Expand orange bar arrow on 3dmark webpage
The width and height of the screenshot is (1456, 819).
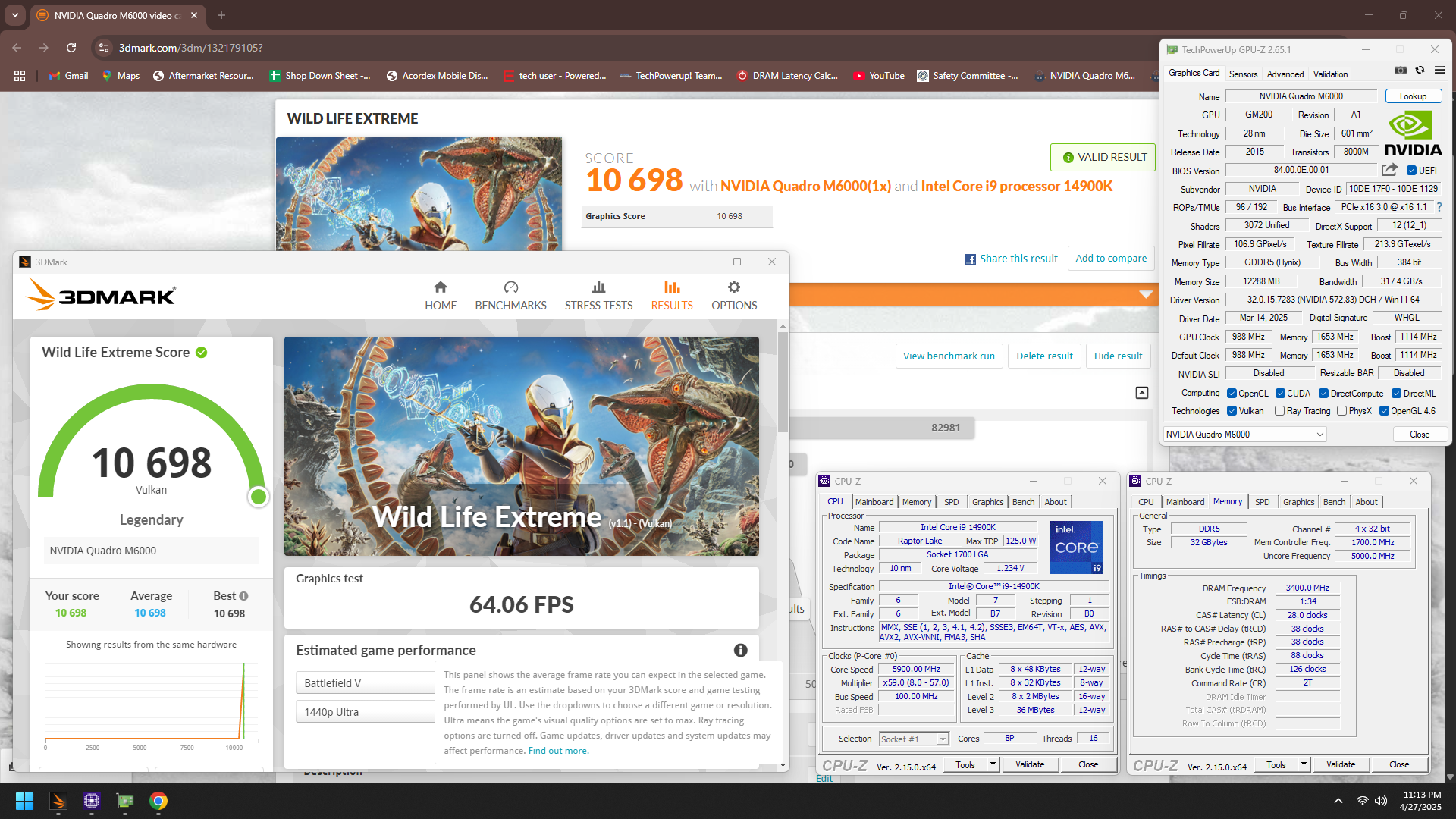[1146, 294]
